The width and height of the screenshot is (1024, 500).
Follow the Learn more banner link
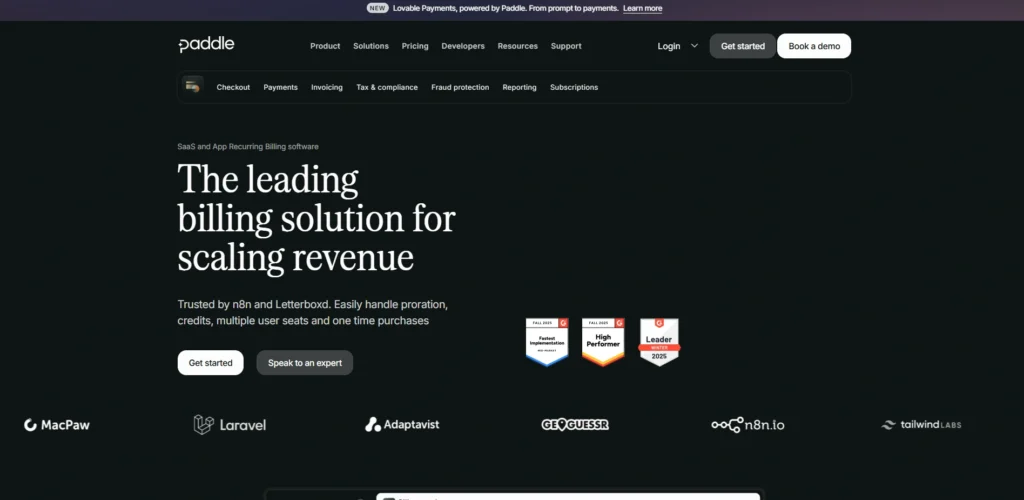pyautogui.click(x=643, y=8)
